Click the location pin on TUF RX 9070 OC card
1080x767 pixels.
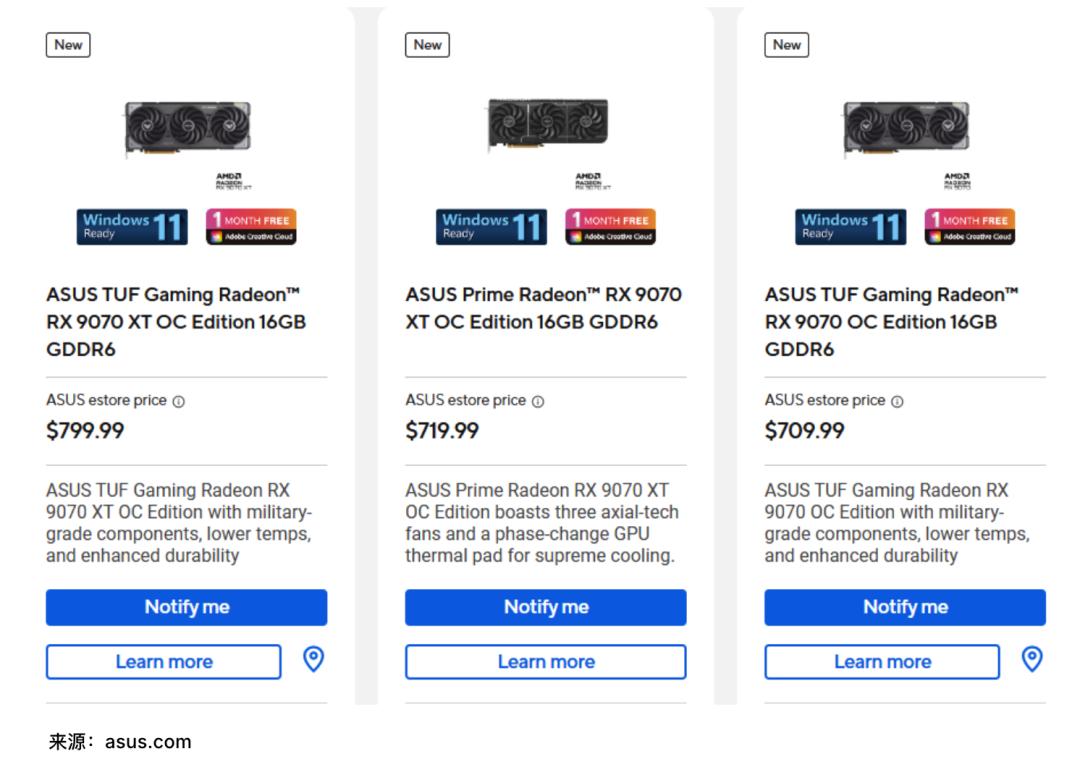(x=1032, y=659)
